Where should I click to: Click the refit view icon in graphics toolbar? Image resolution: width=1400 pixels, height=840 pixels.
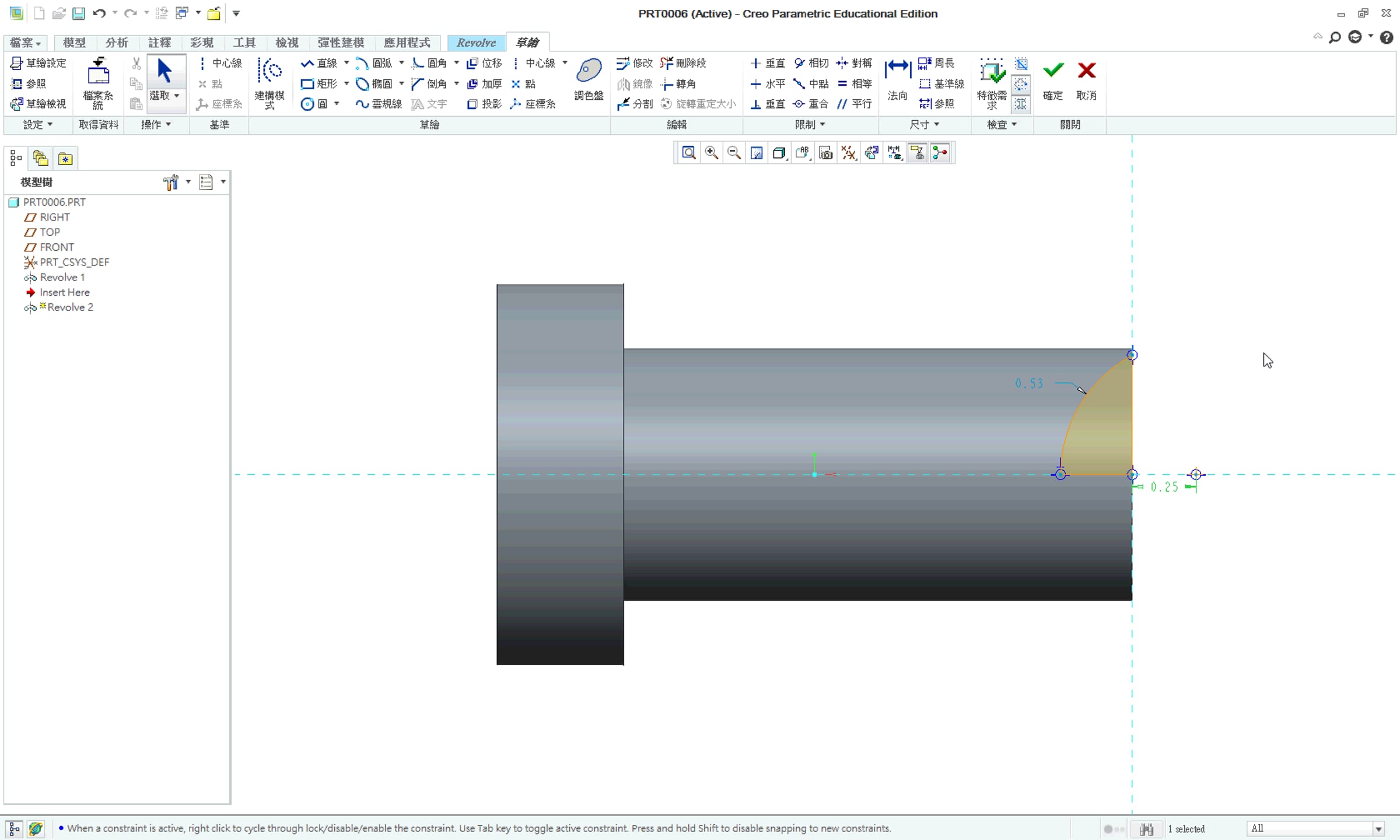pyautogui.click(x=688, y=153)
